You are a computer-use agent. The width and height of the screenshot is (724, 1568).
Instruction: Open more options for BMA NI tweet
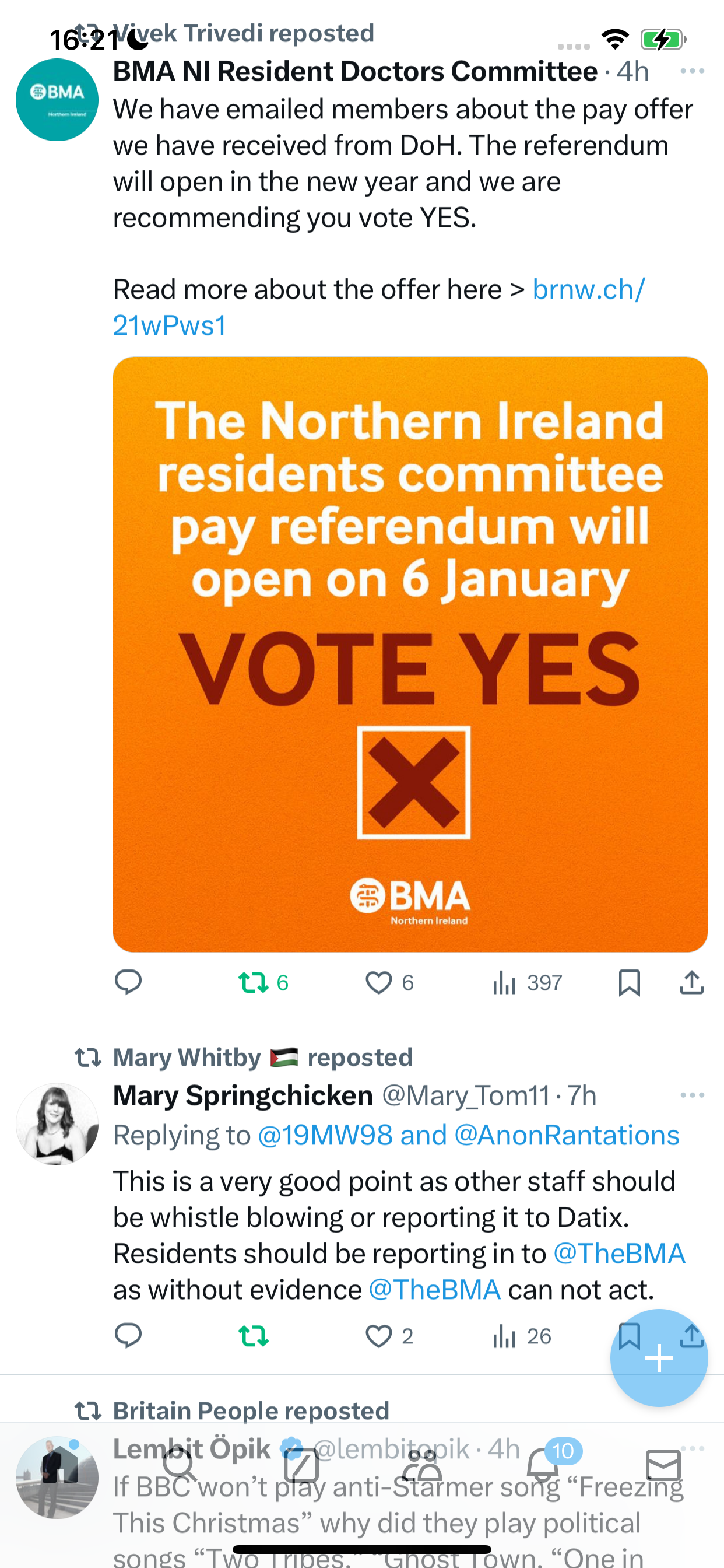693,71
